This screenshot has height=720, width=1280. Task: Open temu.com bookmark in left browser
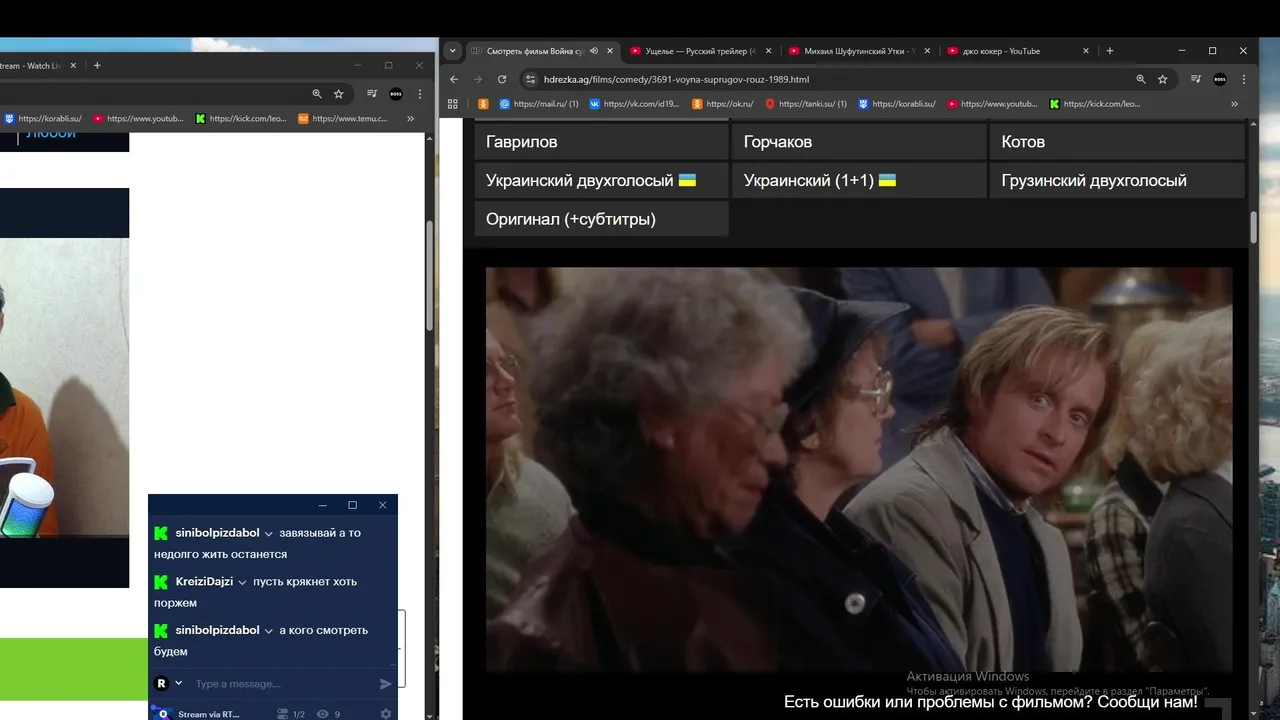pos(343,119)
